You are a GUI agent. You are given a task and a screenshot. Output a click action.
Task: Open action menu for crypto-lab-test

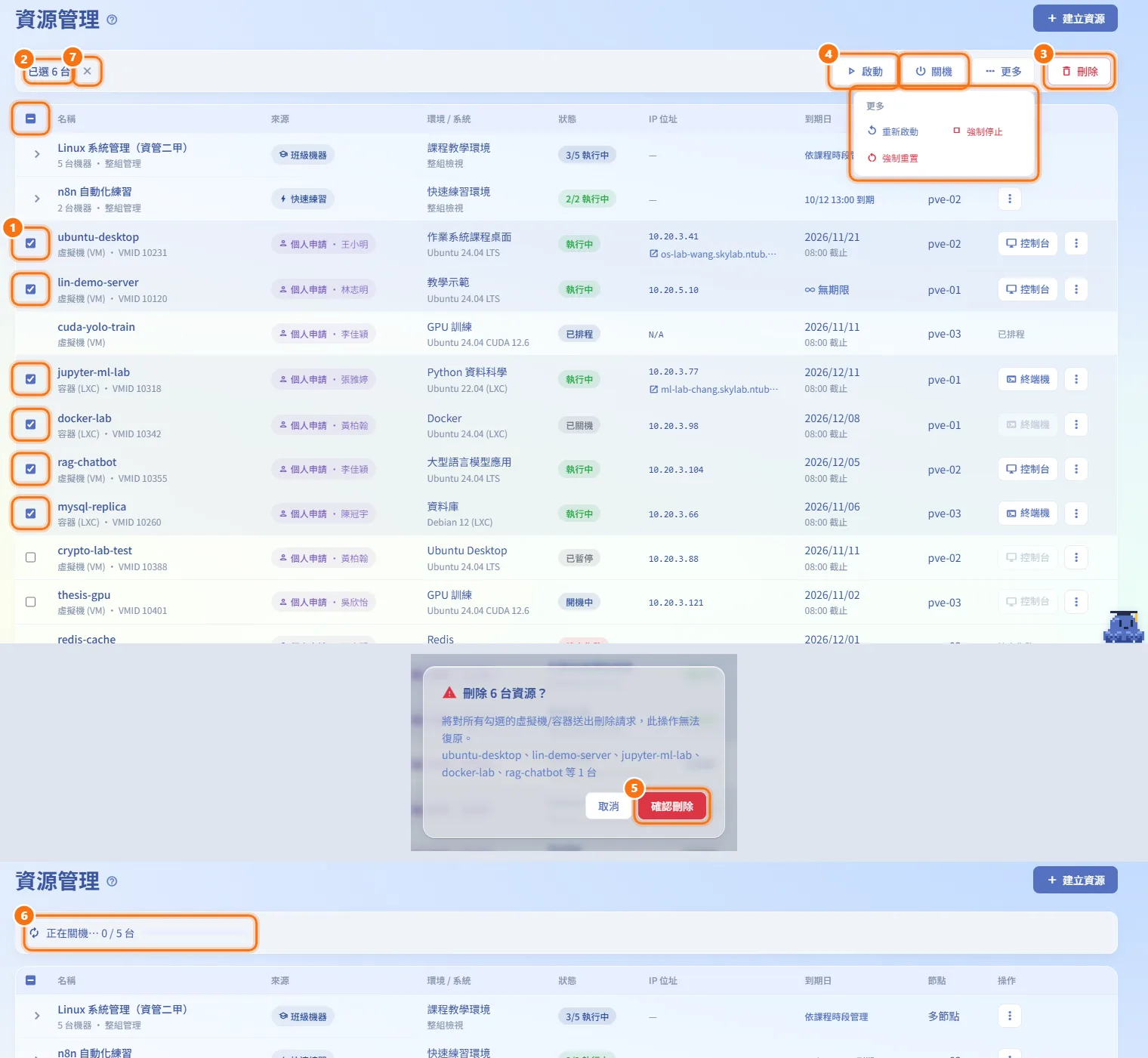pyautogui.click(x=1076, y=557)
